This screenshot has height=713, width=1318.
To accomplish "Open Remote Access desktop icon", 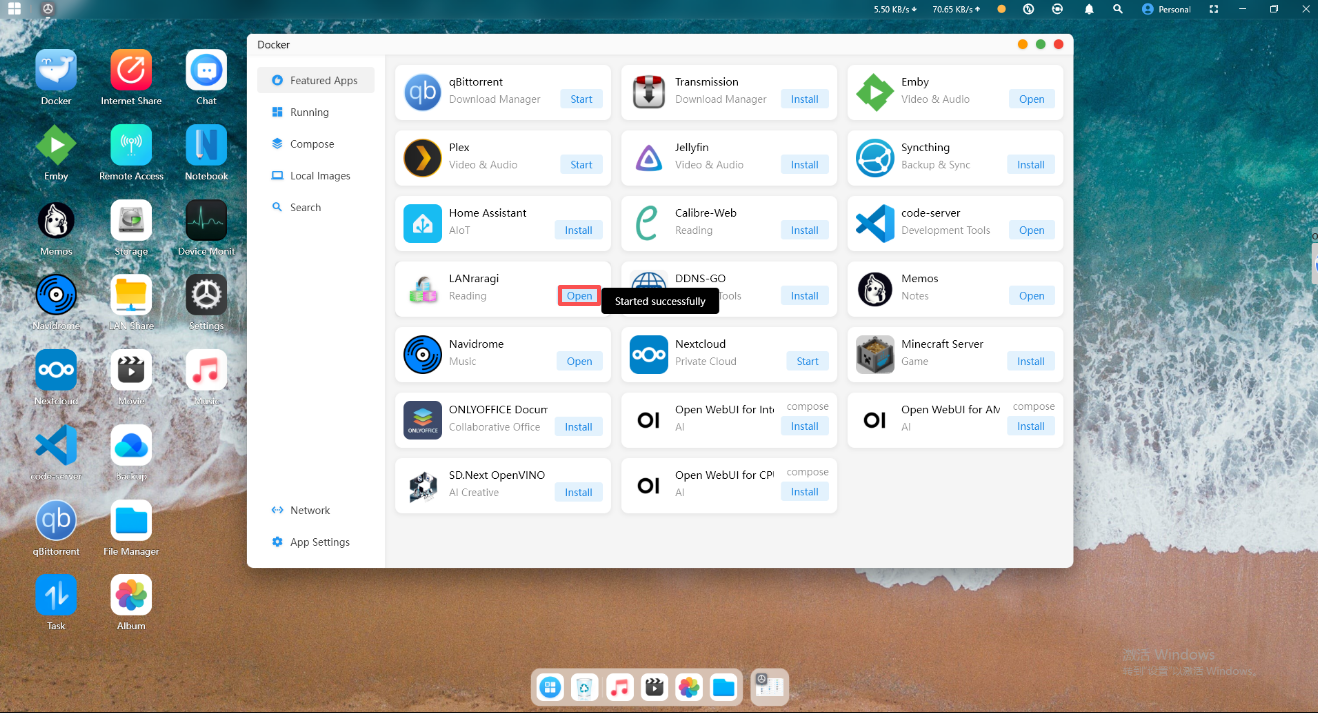I will pos(131,145).
